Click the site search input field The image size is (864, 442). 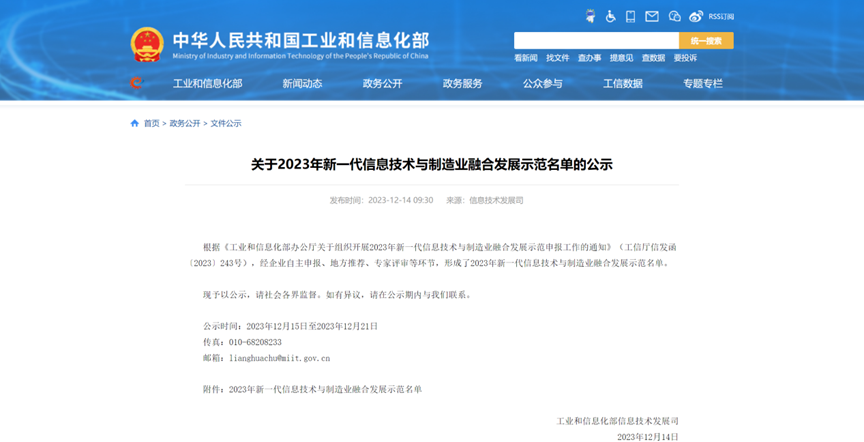[x=596, y=41]
